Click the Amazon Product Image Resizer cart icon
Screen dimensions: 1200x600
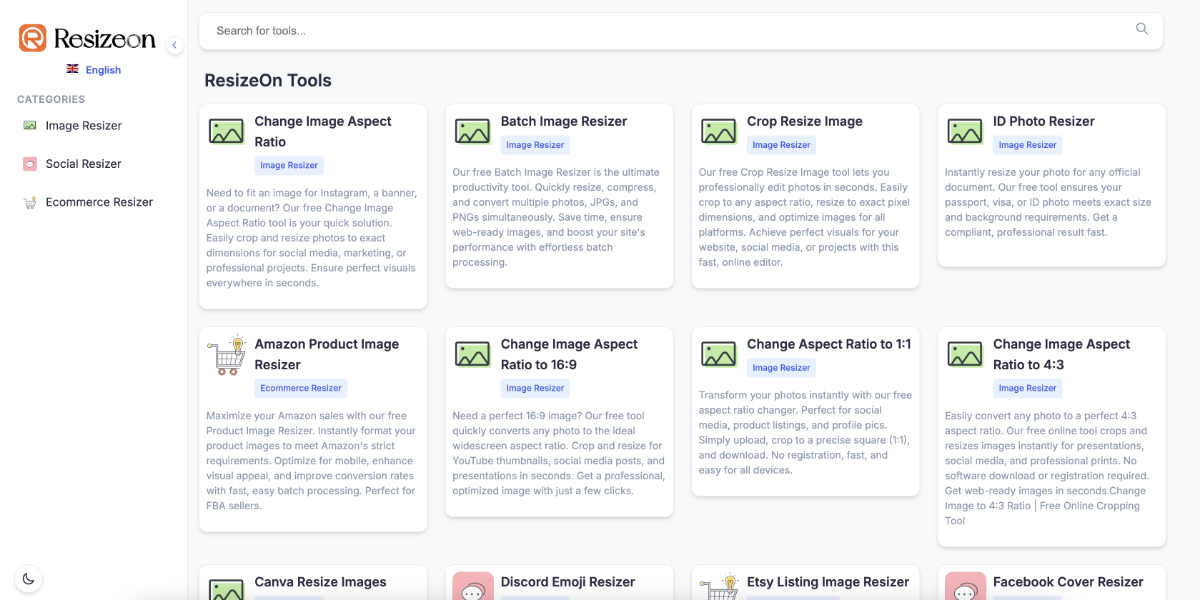coord(227,355)
